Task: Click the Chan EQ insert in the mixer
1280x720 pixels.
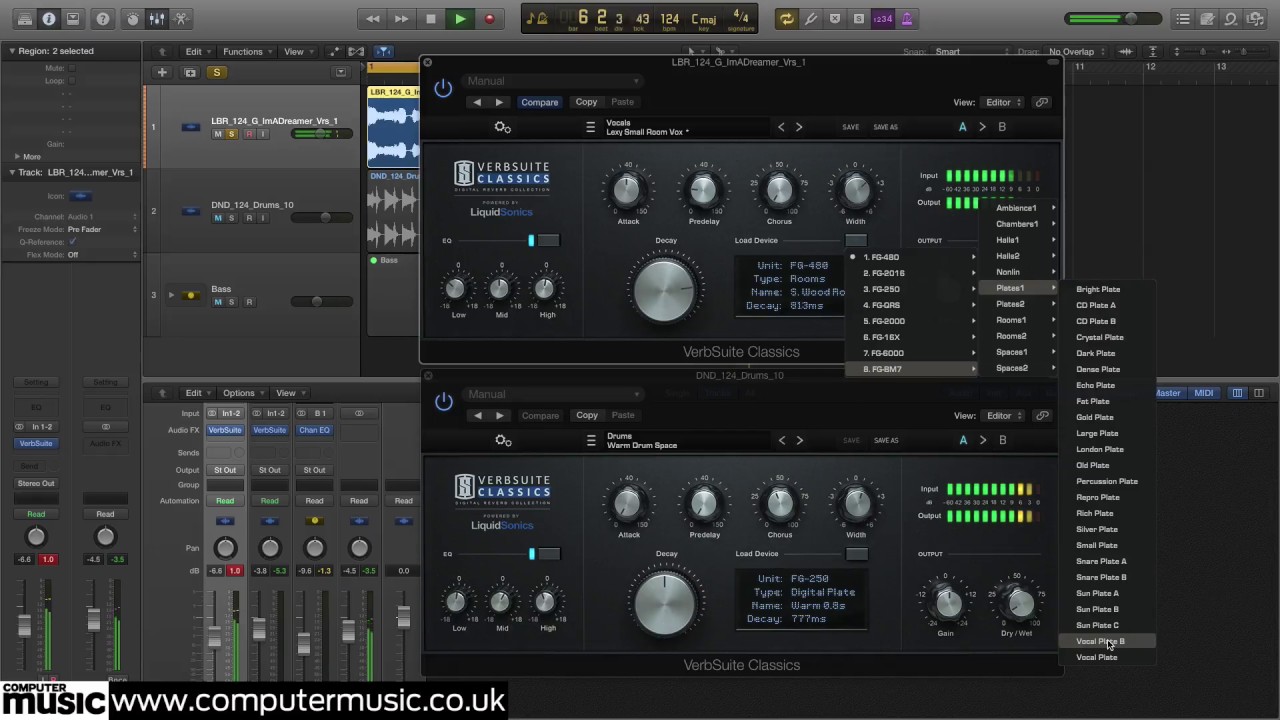Action: click(x=314, y=430)
